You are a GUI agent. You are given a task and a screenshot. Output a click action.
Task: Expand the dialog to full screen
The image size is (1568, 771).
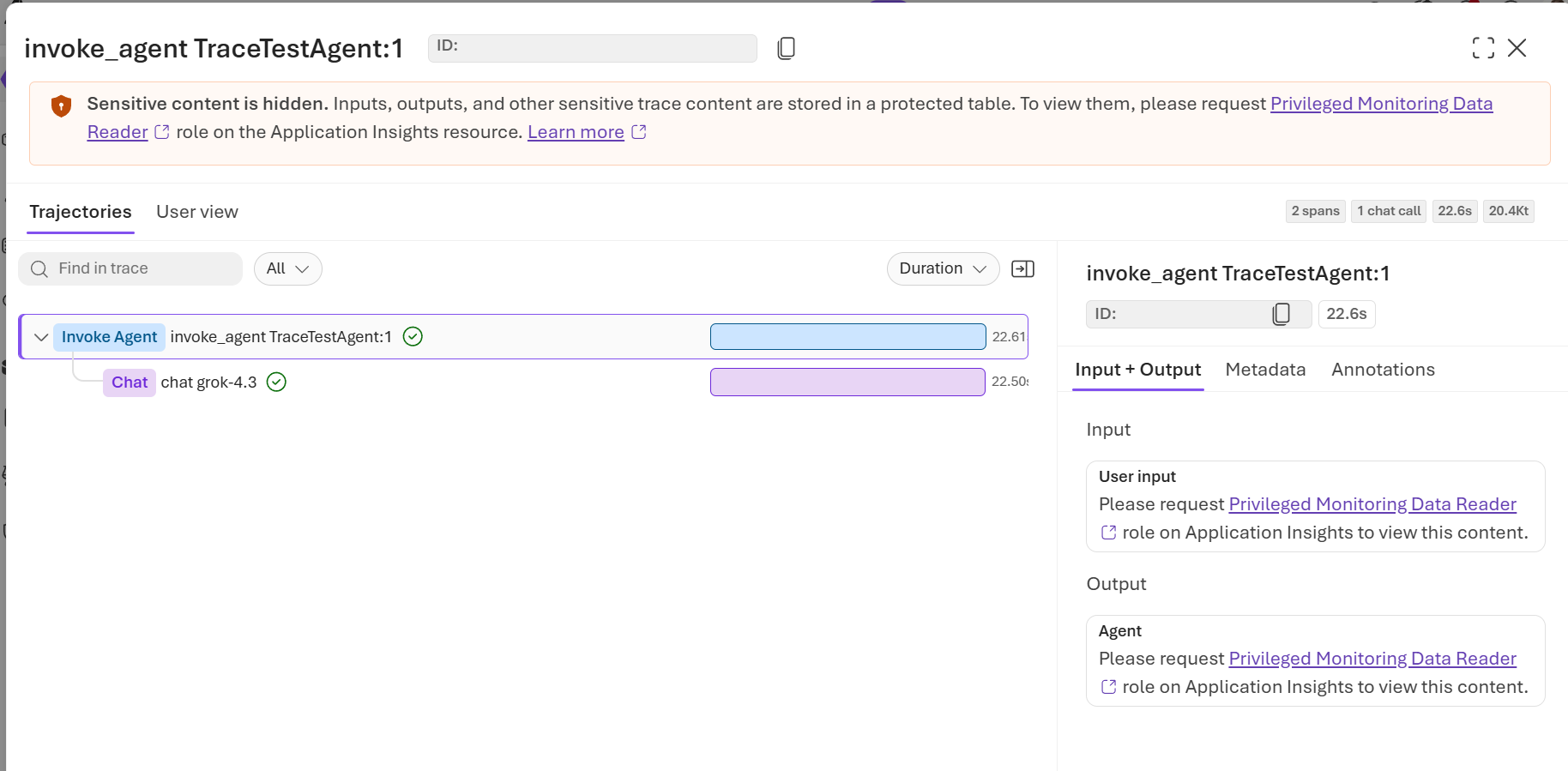click(x=1483, y=48)
